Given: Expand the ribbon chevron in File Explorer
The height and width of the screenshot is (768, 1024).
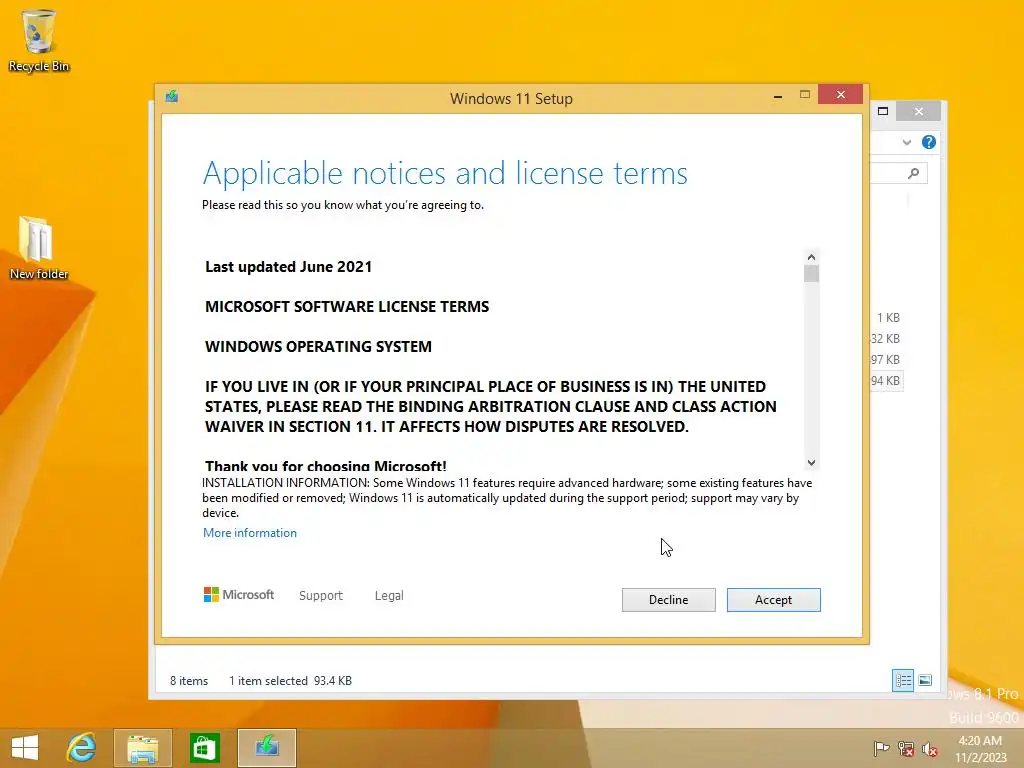Looking at the screenshot, I should tap(906, 142).
